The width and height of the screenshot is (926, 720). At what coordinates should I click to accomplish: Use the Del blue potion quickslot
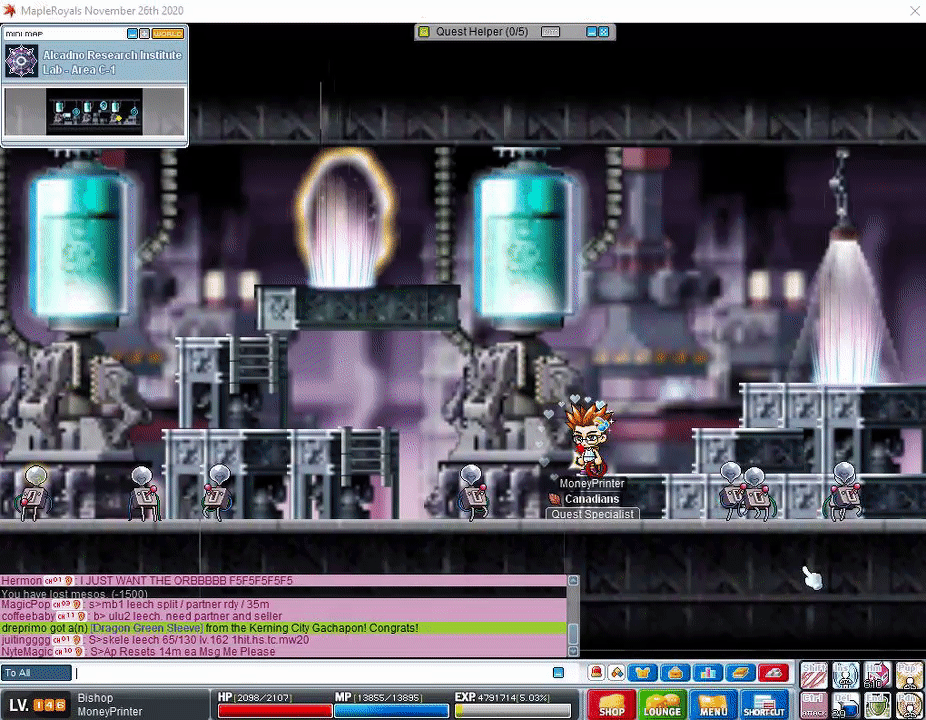tap(846, 705)
